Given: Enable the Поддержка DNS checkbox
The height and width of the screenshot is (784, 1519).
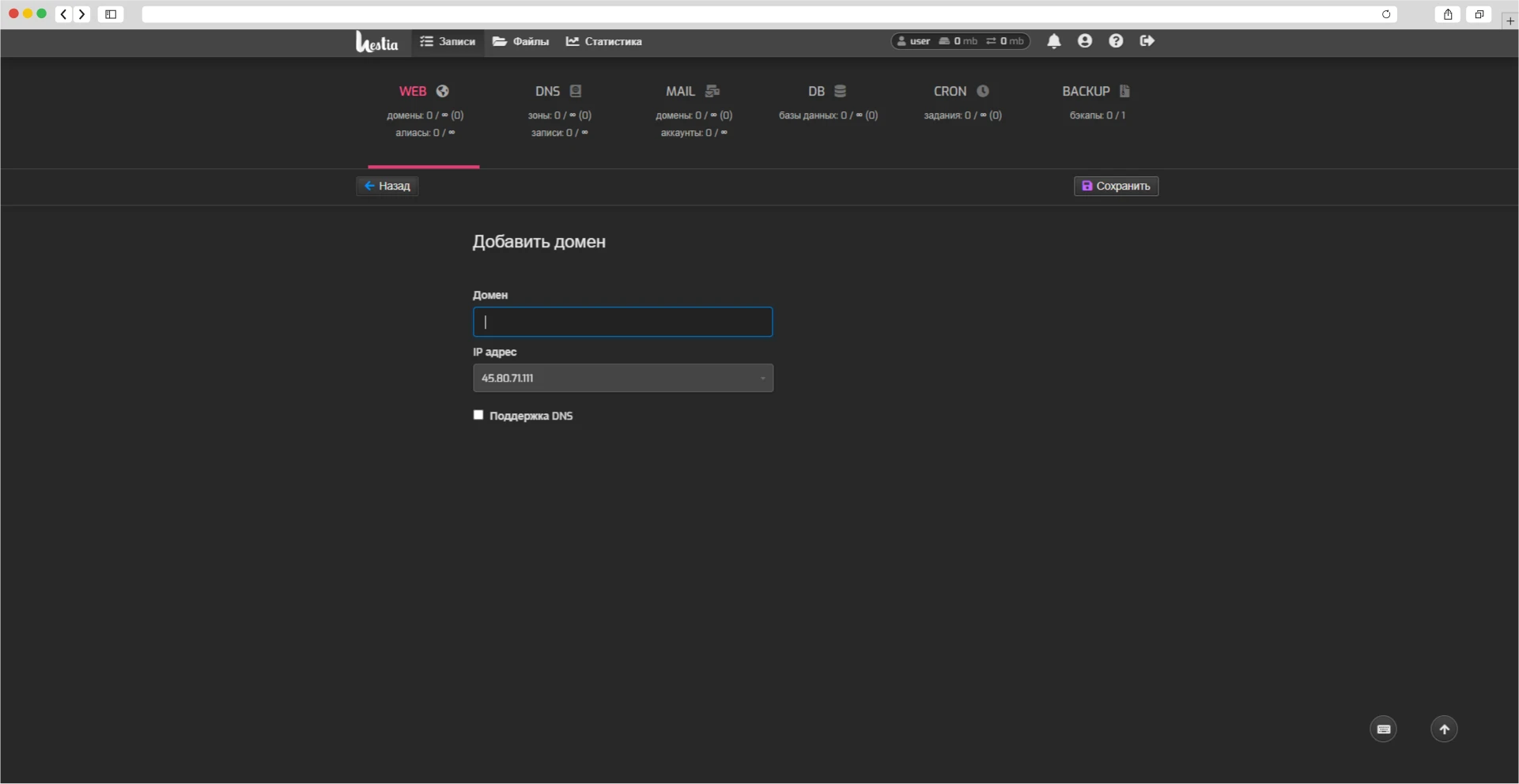Looking at the screenshot, I should tap(478, 415).
